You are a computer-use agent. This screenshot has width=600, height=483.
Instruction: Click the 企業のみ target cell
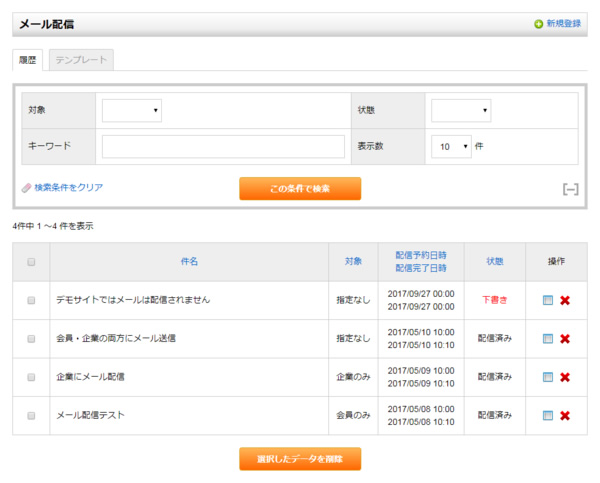tap(353, 377)
